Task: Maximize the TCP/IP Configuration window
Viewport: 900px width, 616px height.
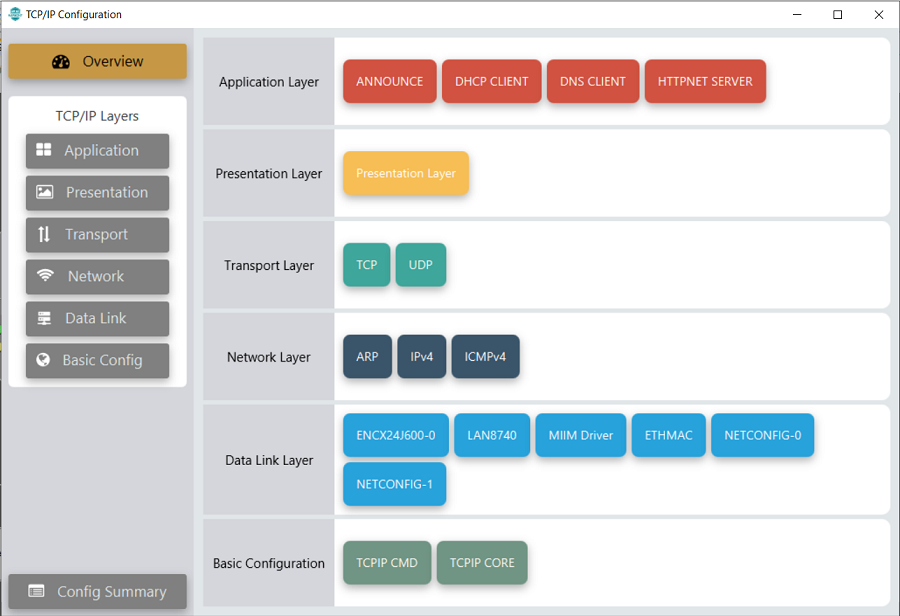Action: [837, 14]
